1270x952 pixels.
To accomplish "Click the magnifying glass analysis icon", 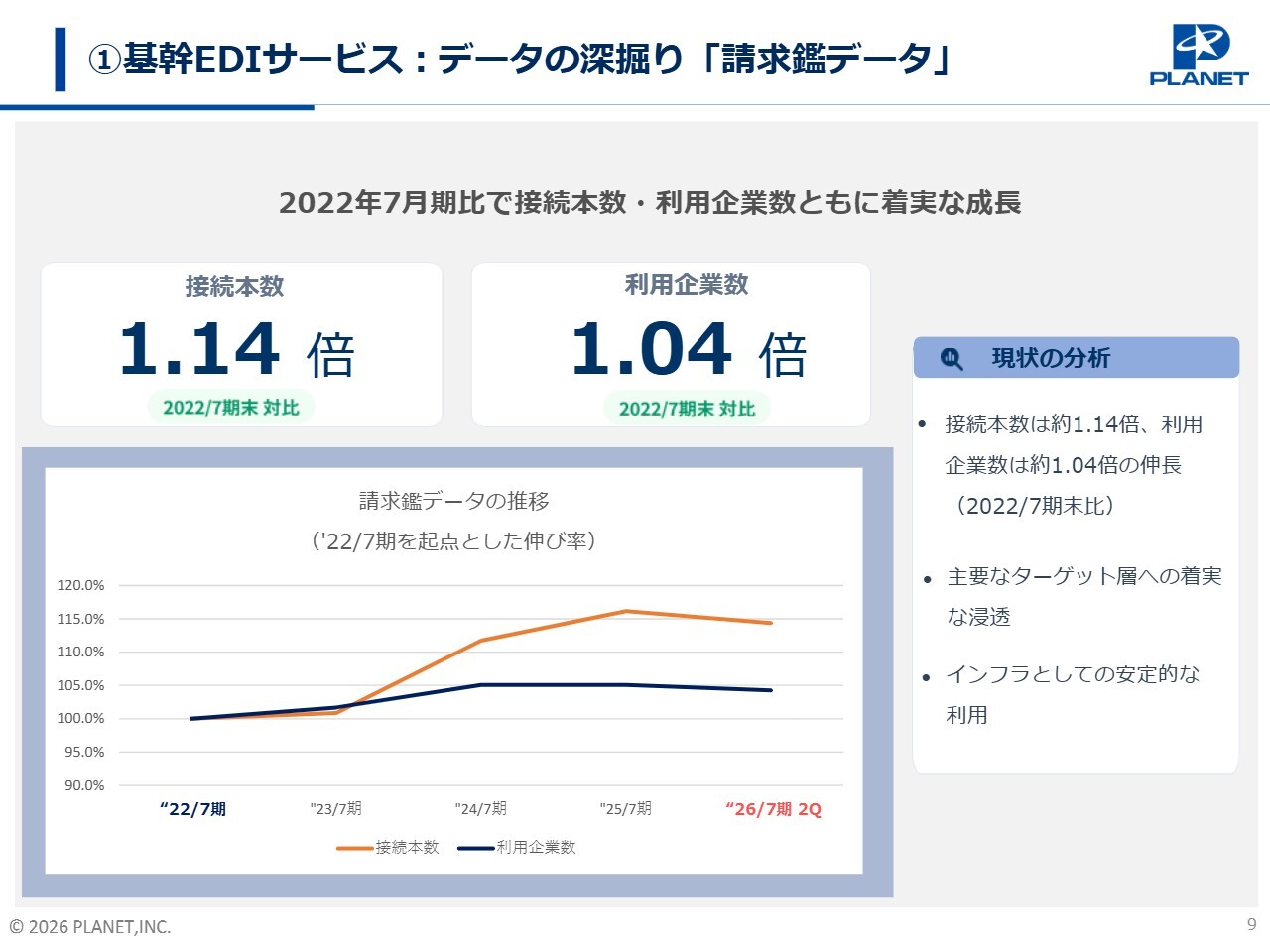I will pos(952,359).
